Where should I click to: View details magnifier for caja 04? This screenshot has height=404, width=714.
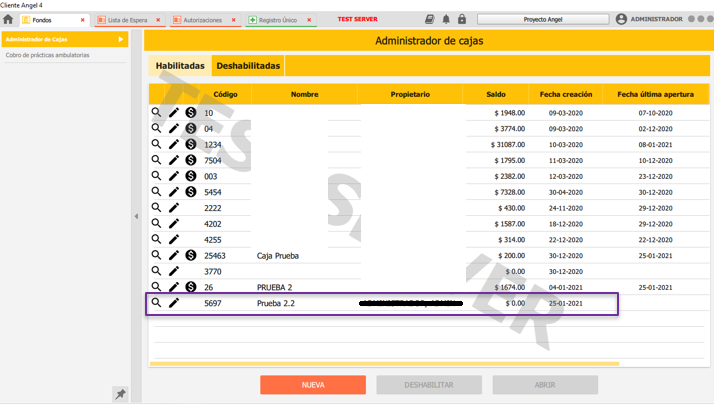click(156, 128)
